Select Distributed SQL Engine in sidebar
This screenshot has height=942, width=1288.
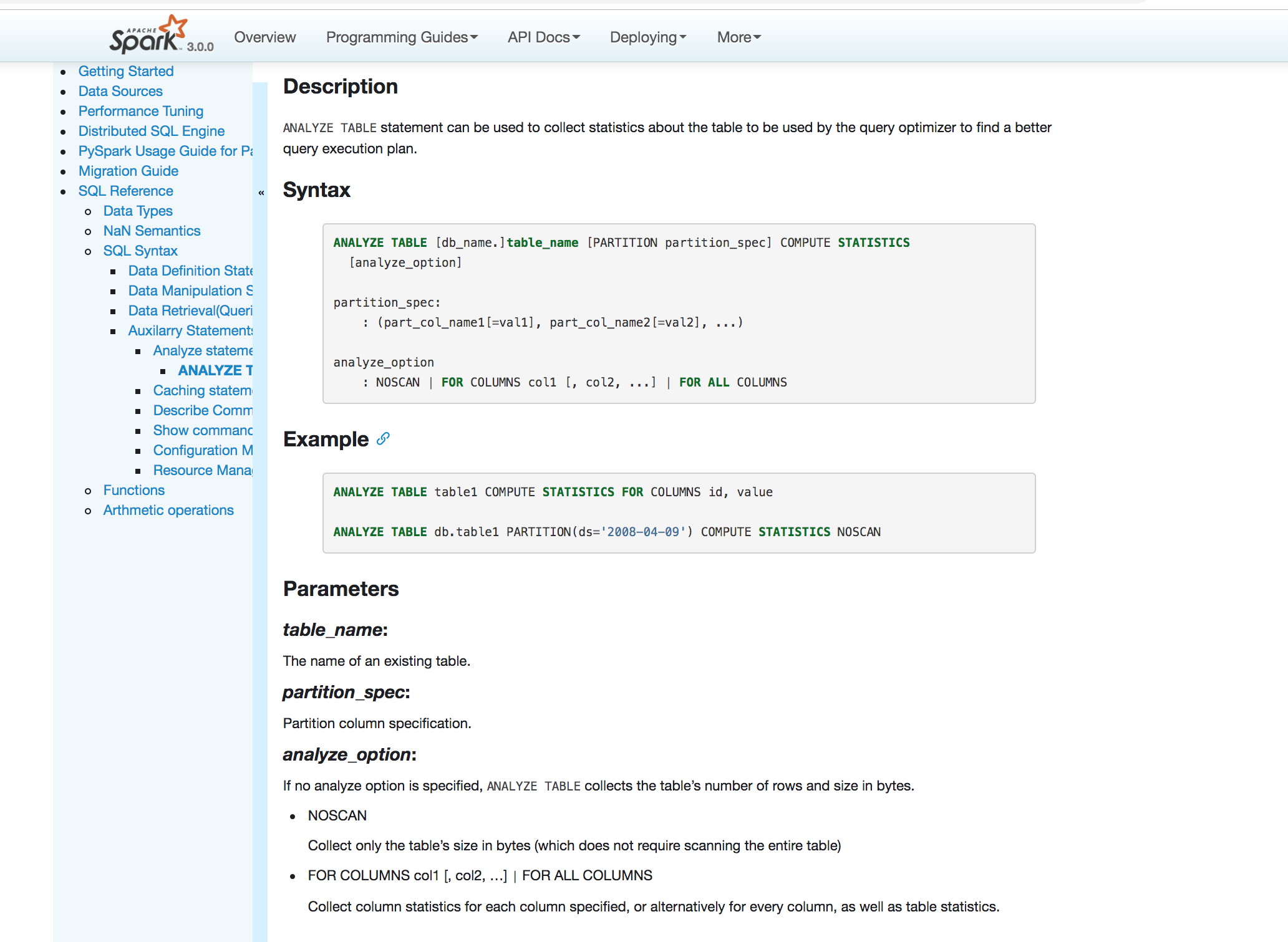152,131
